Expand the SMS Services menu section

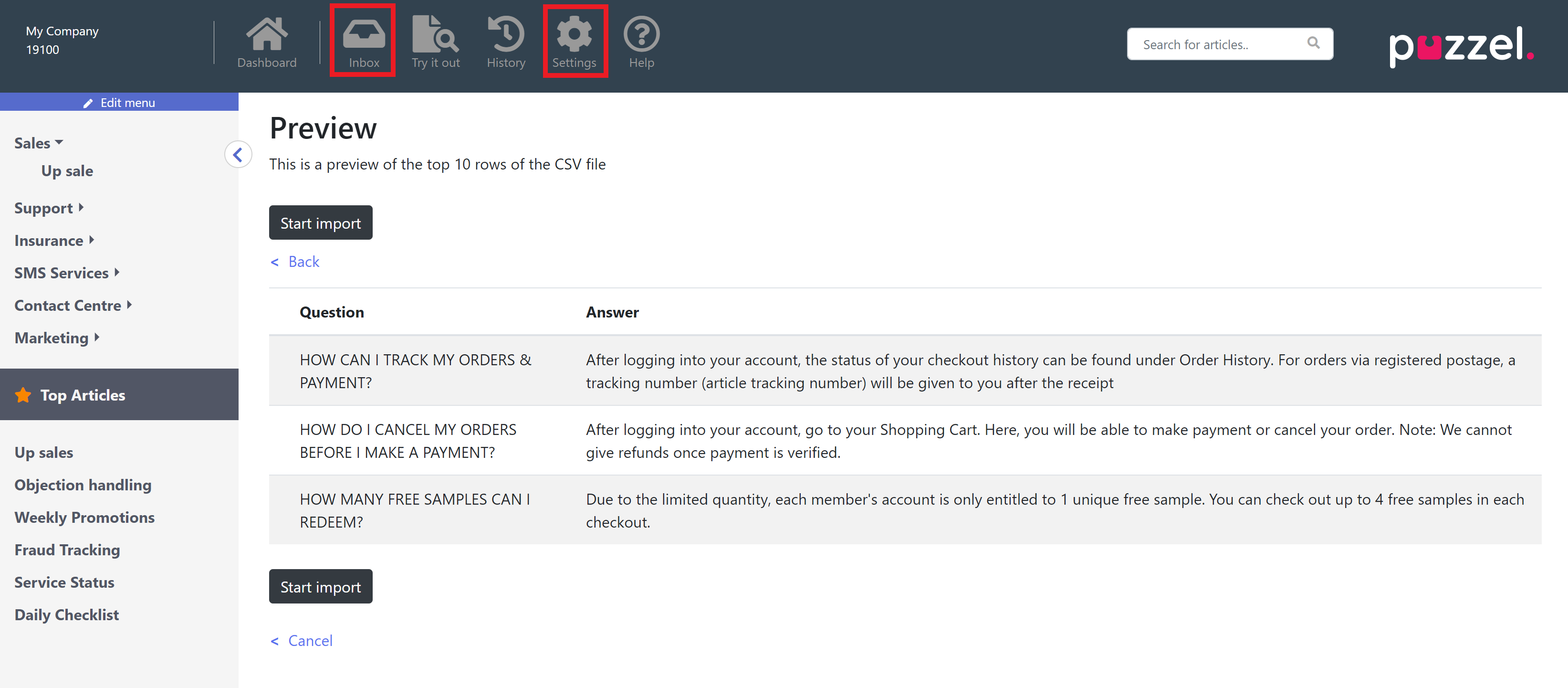coord(66,273)
